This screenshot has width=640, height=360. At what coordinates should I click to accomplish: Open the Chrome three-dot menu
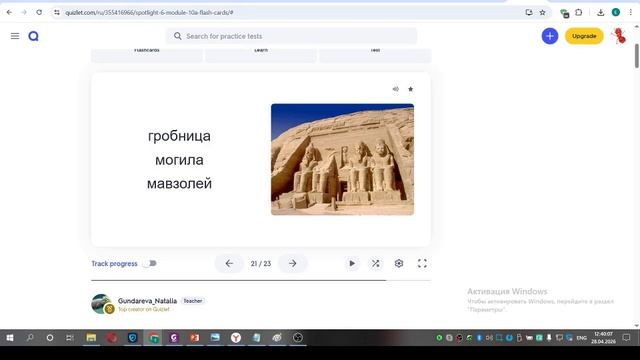pyautogui.click(x=631, y=12)
